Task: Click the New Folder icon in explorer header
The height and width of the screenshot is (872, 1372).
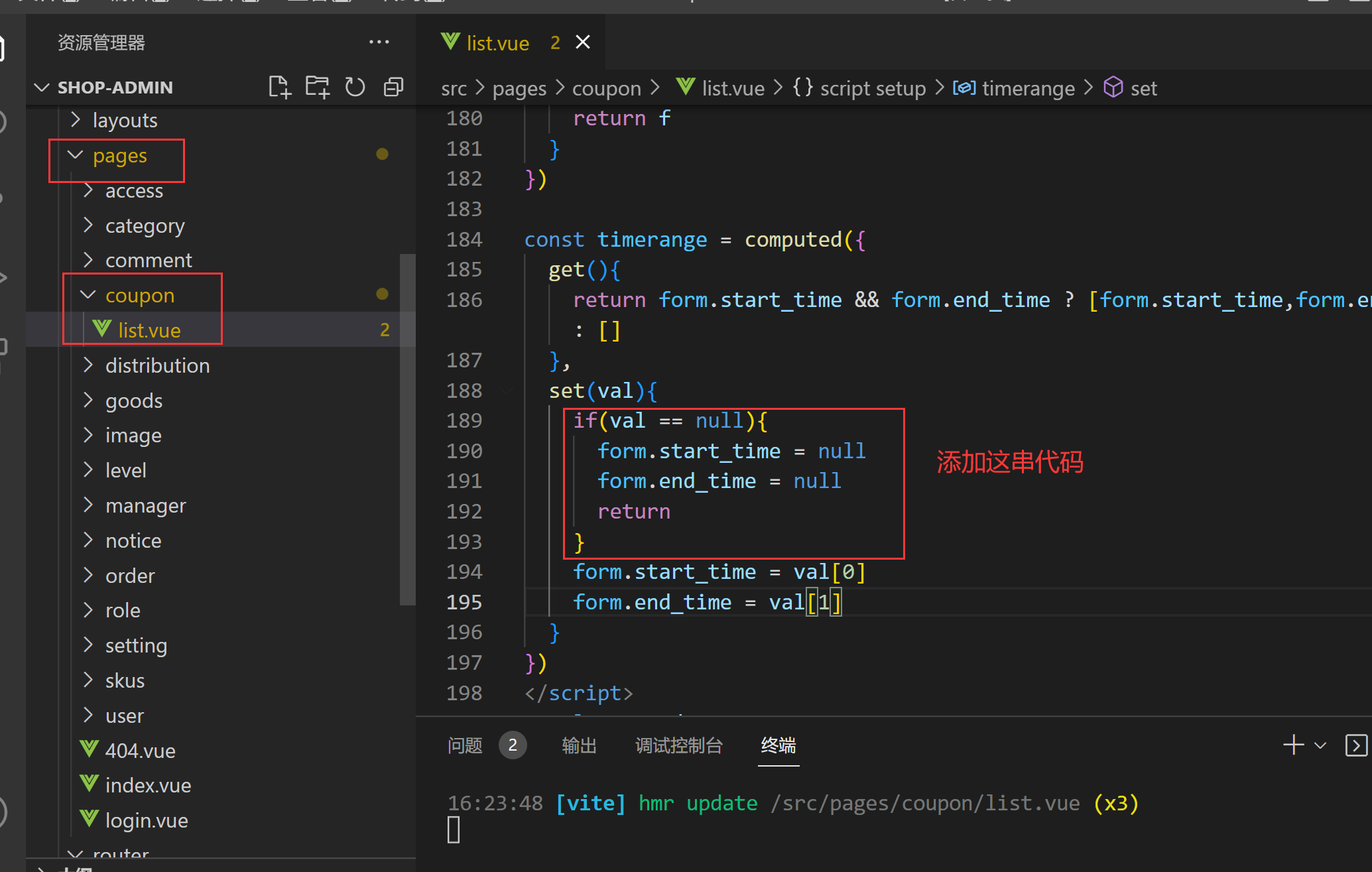Action: [317, 87]
